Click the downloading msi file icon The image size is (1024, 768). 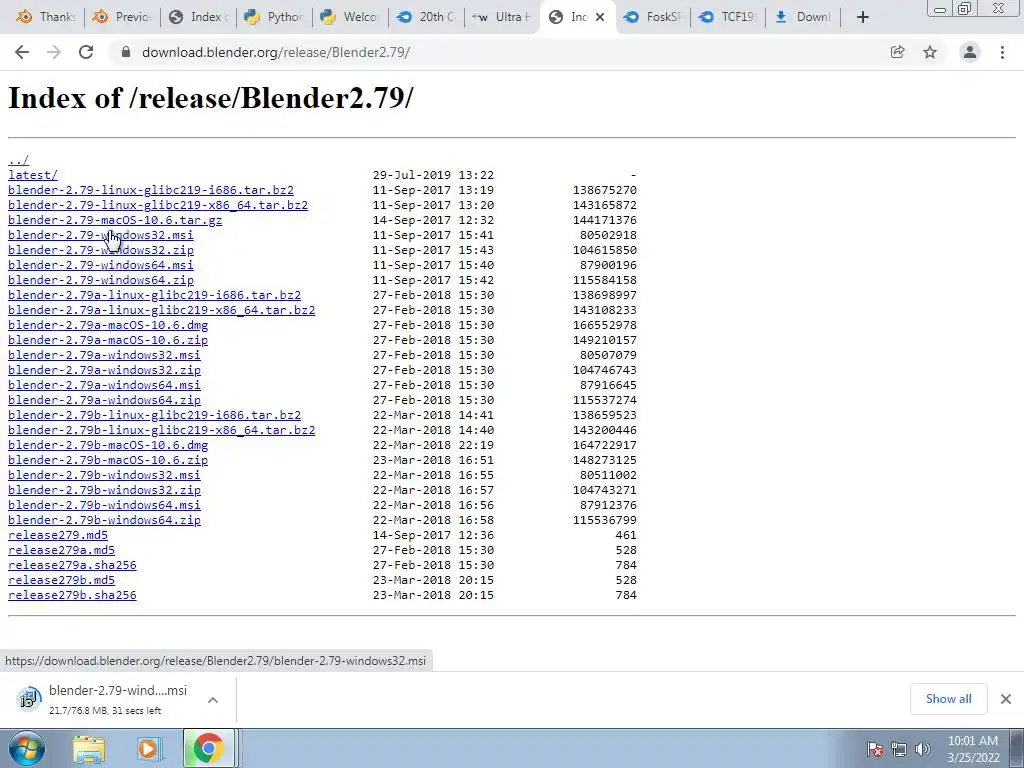[28, 699]
